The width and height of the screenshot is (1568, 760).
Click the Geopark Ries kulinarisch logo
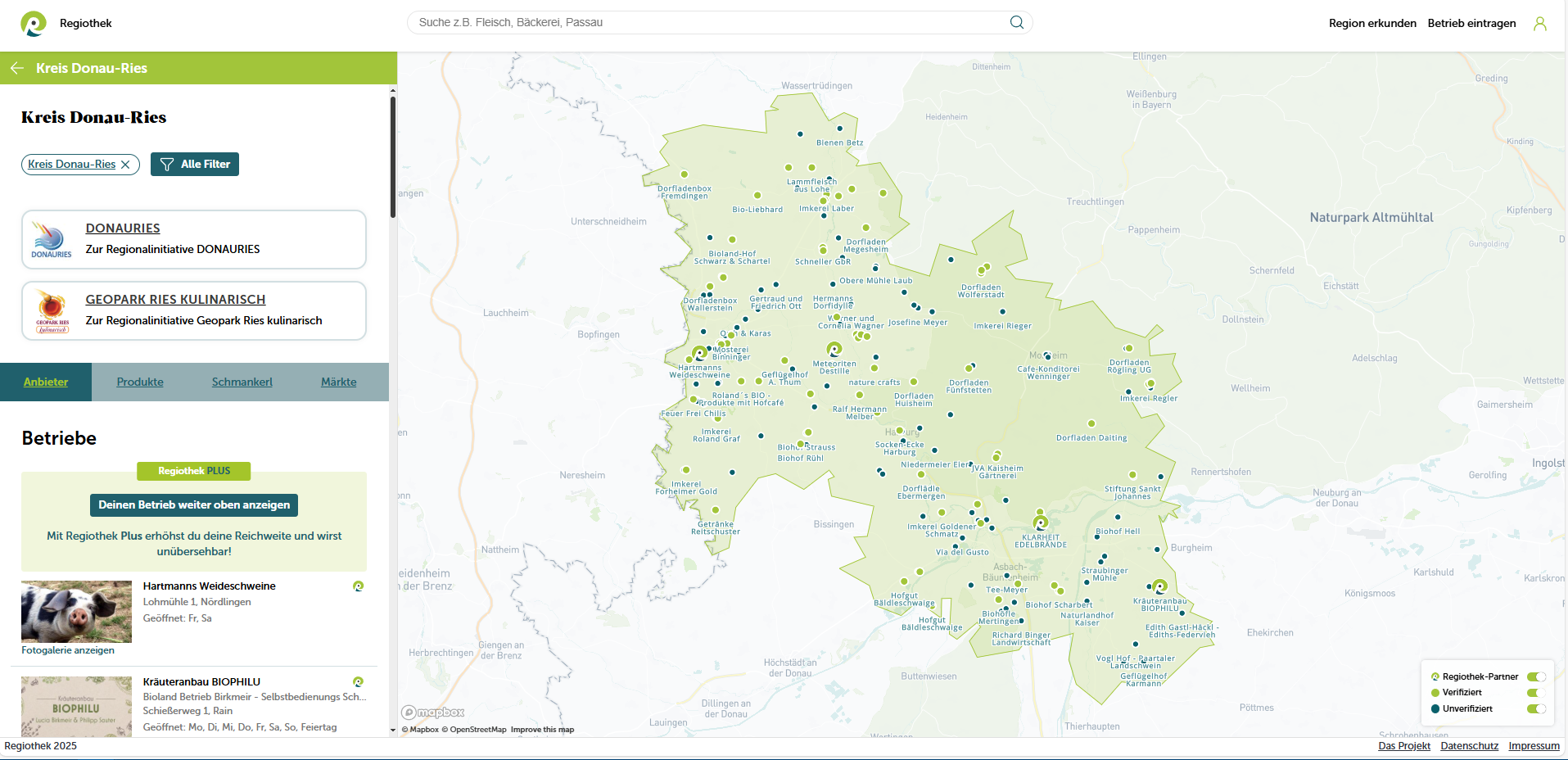(52, 312)
